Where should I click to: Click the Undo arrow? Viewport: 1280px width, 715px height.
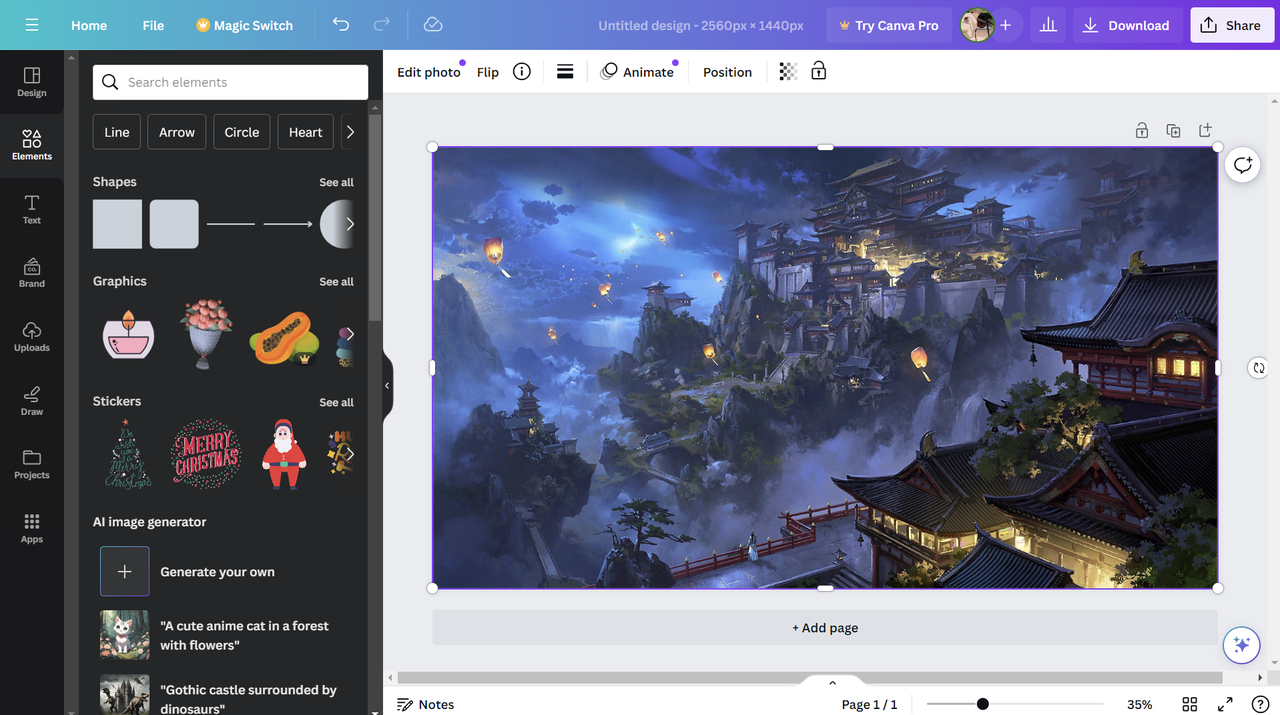pyautogui.click(x=341, y=25)
